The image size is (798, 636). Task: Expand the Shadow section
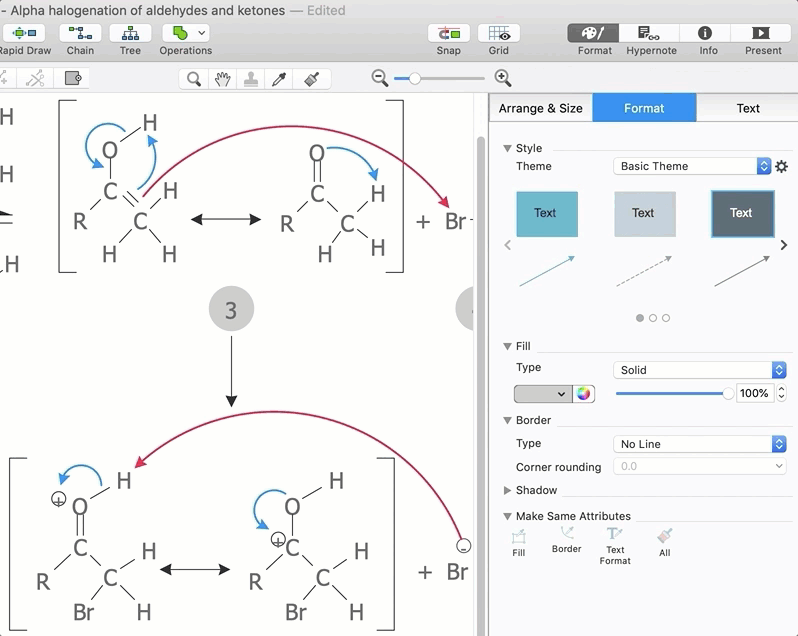coord(507,490)
